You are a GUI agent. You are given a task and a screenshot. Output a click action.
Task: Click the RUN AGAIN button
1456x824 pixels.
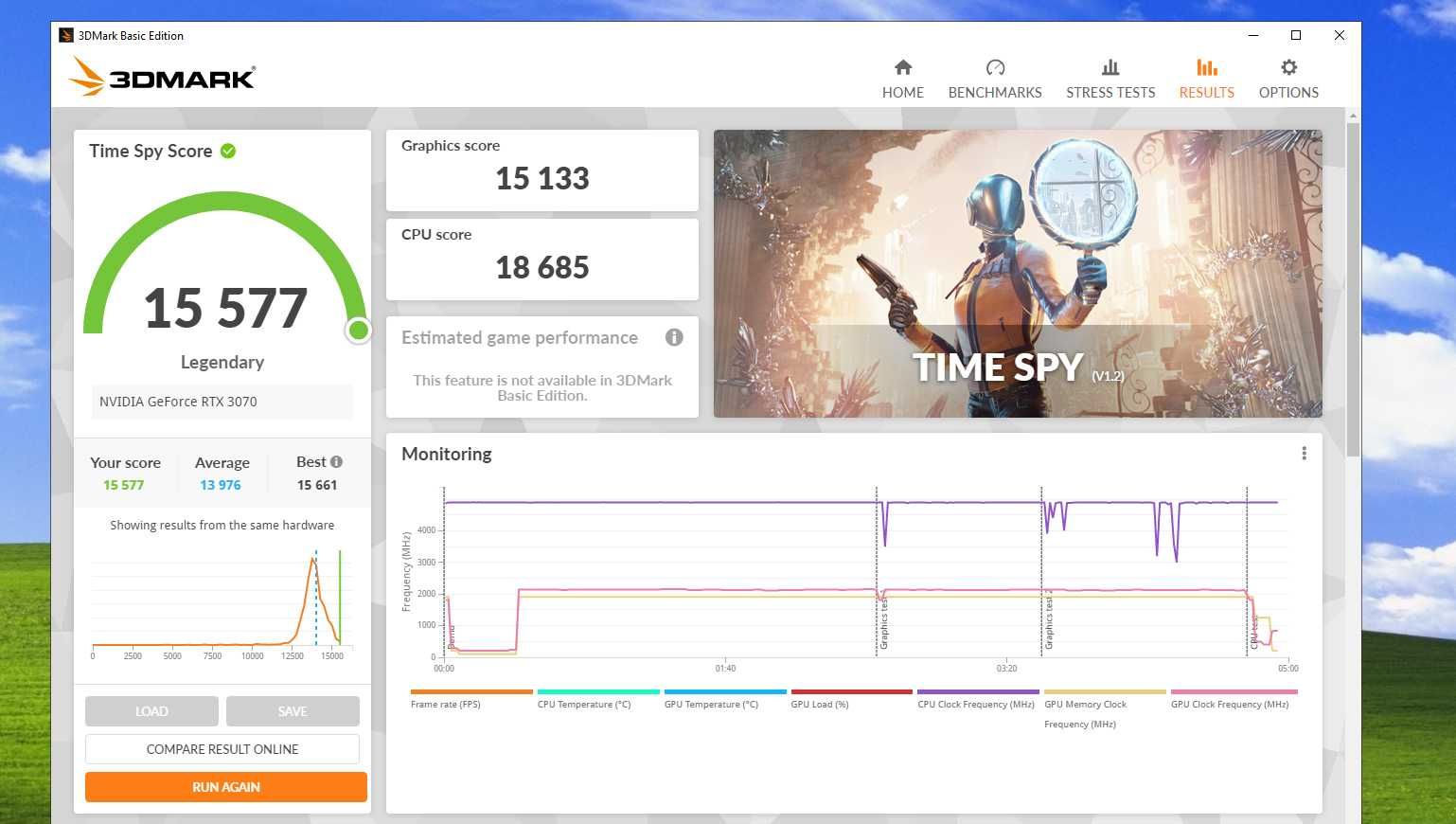(x=226, y=787)
